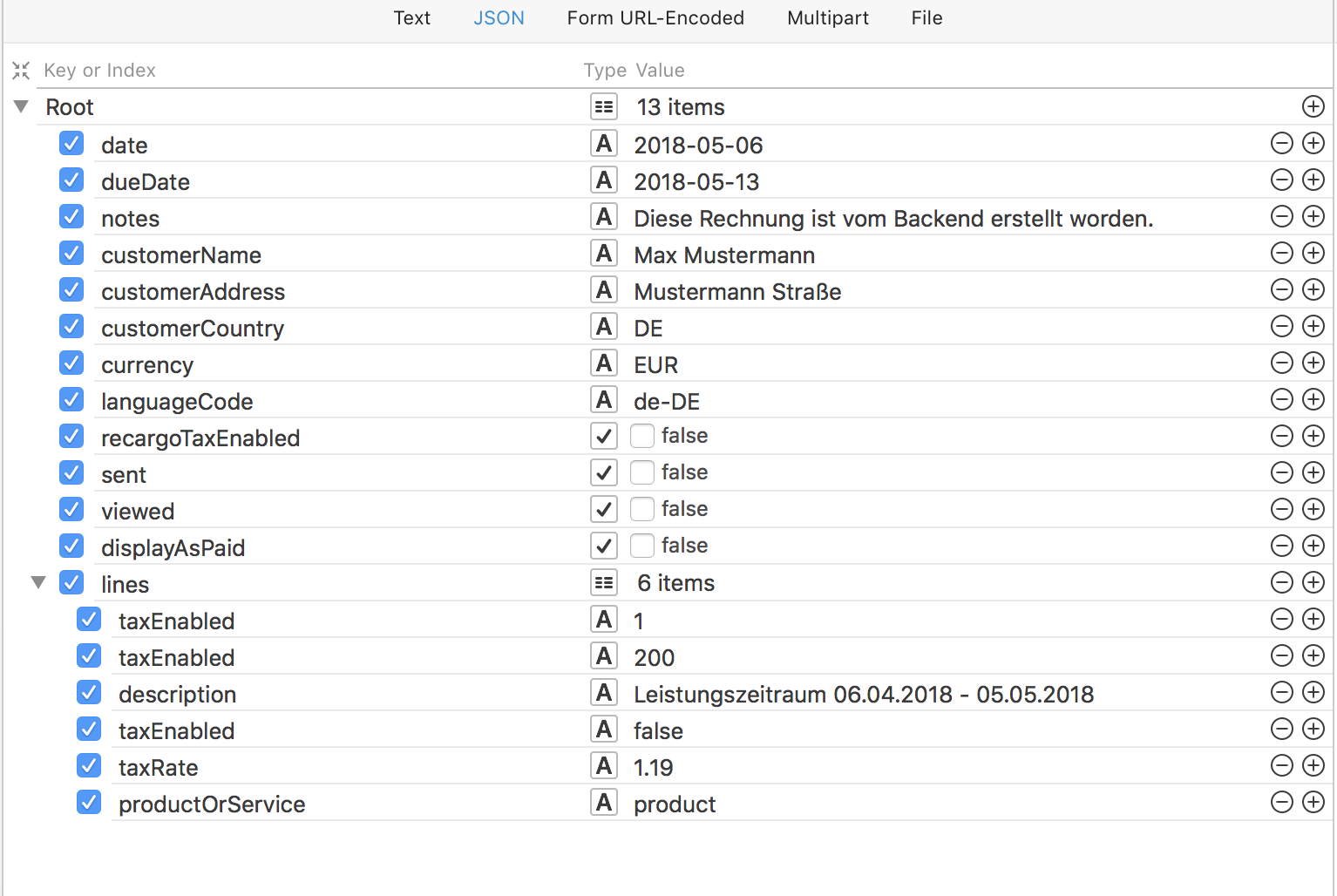Add a row after displayAsPaid with plus icon
1337x896 pixels.
1313,546
